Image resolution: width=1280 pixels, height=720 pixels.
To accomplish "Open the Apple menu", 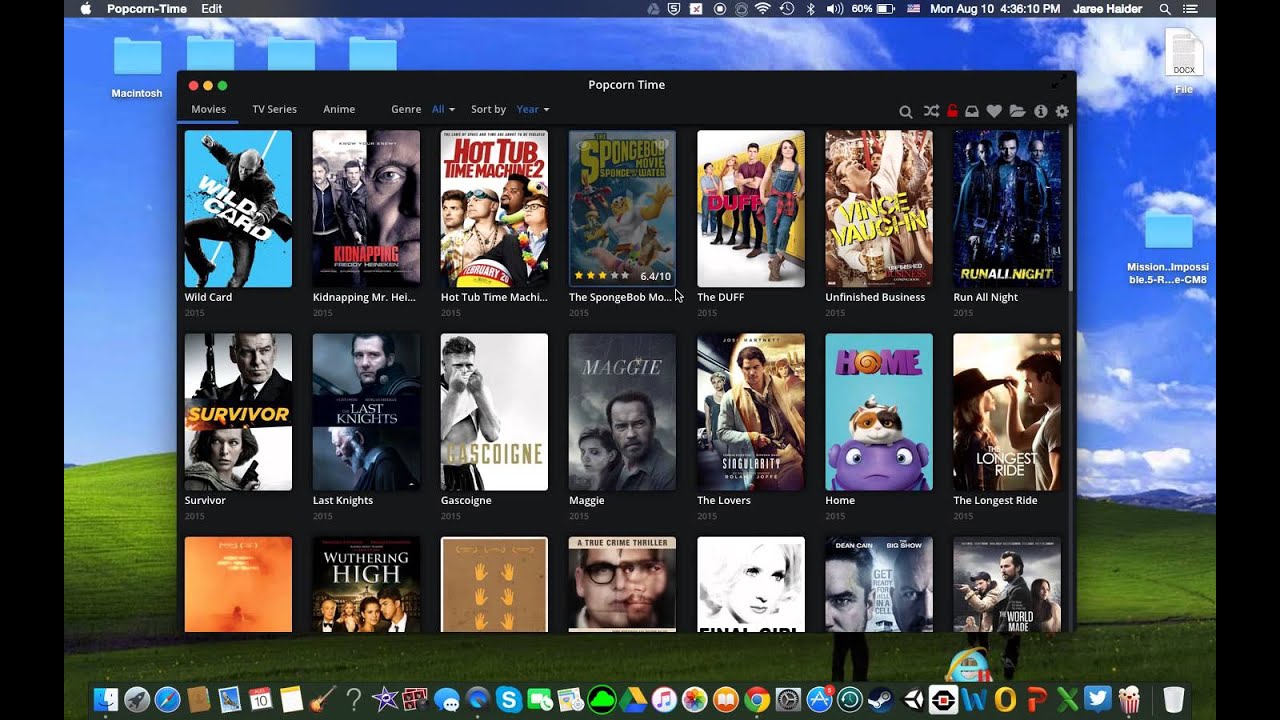I will (x=85, y=9).
